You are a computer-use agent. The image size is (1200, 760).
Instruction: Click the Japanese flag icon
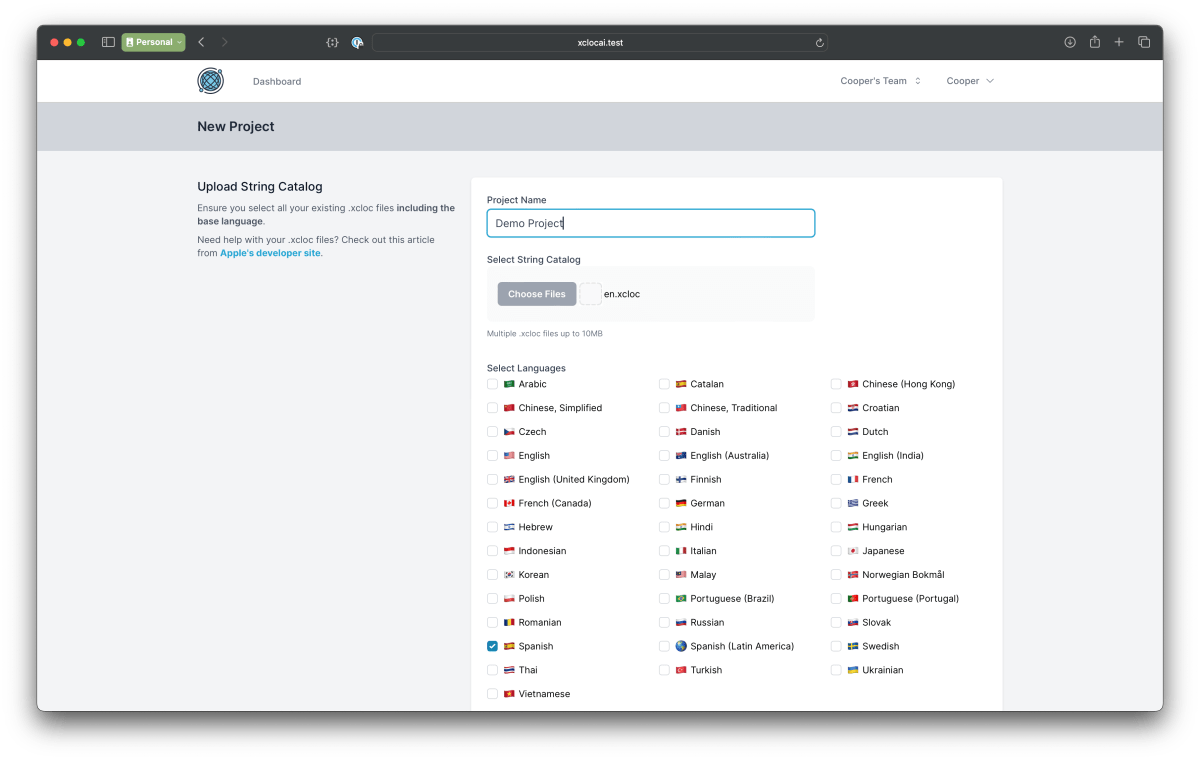(x=853, y=551)
